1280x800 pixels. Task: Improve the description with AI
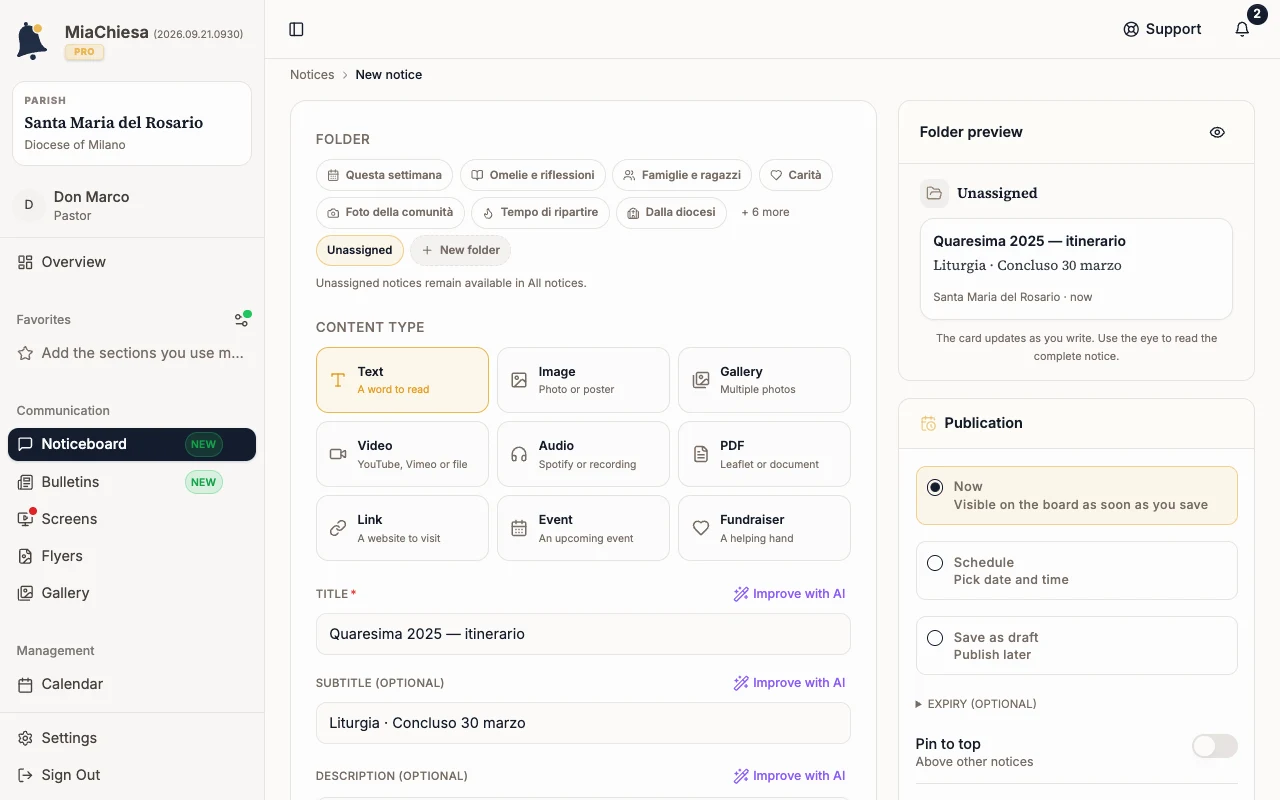(x=789, y=776)
